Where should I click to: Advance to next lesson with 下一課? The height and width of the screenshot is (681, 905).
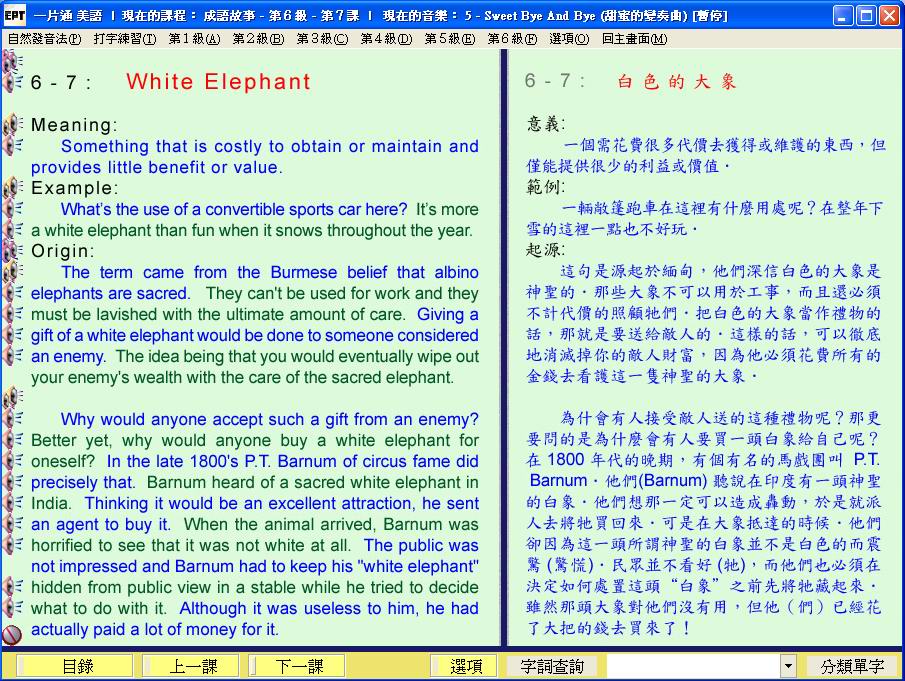[x=298, y=666]
